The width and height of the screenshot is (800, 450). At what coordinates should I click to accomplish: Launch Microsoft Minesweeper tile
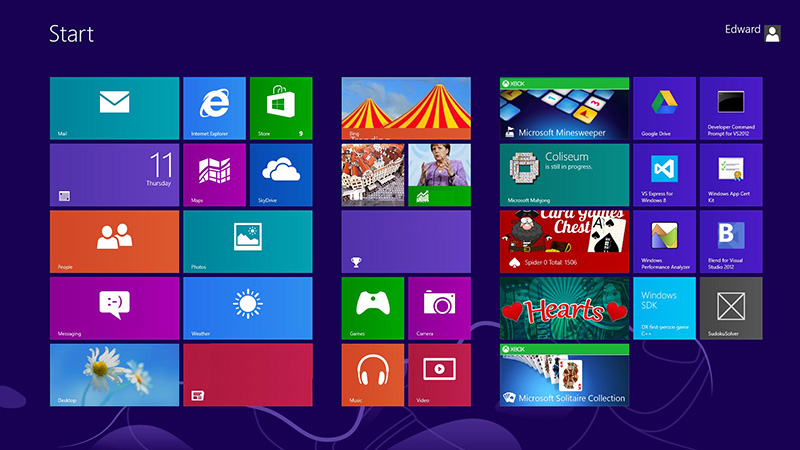[x=564, y=108]
